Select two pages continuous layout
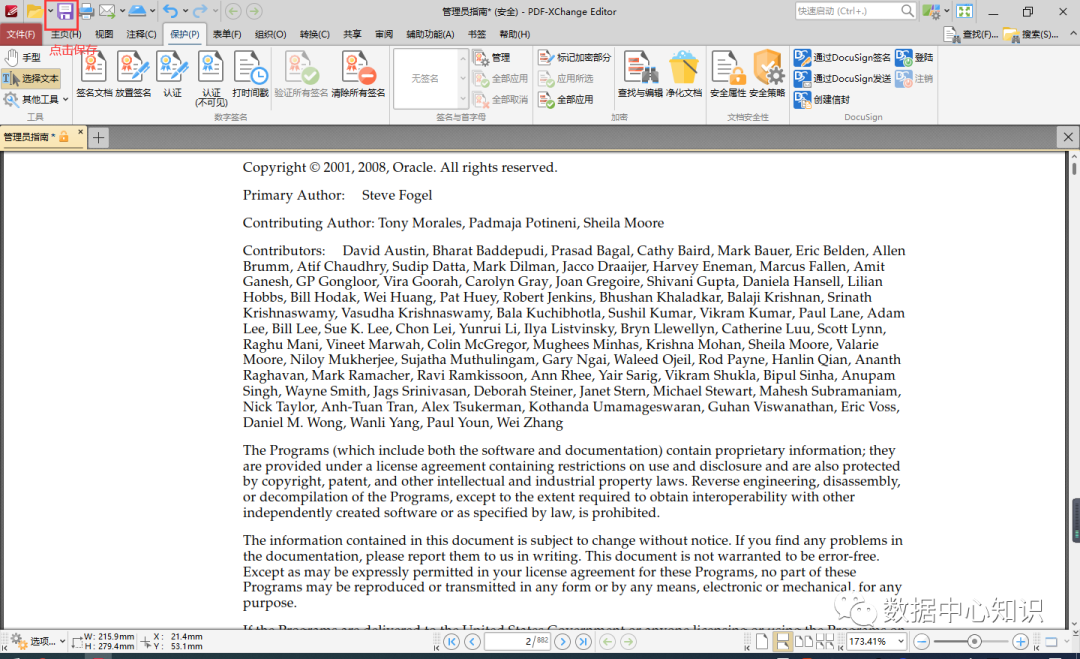 (825, 642)
